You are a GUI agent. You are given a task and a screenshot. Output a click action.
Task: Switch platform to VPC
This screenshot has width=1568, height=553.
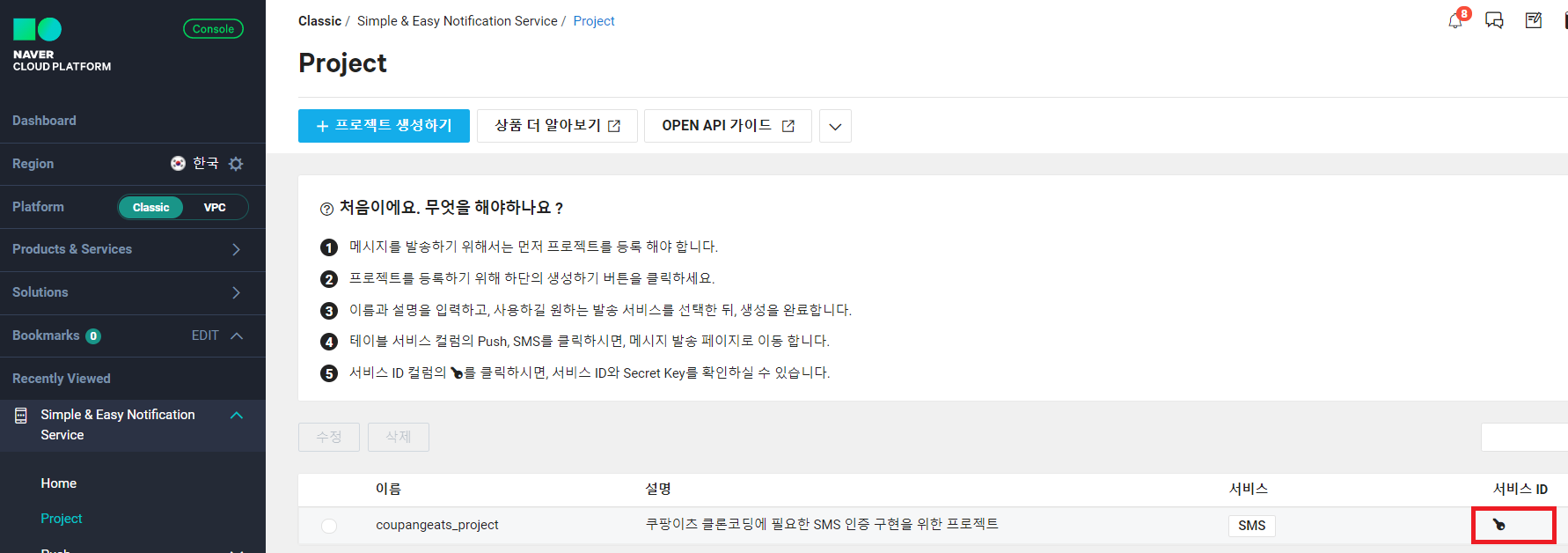215,207
